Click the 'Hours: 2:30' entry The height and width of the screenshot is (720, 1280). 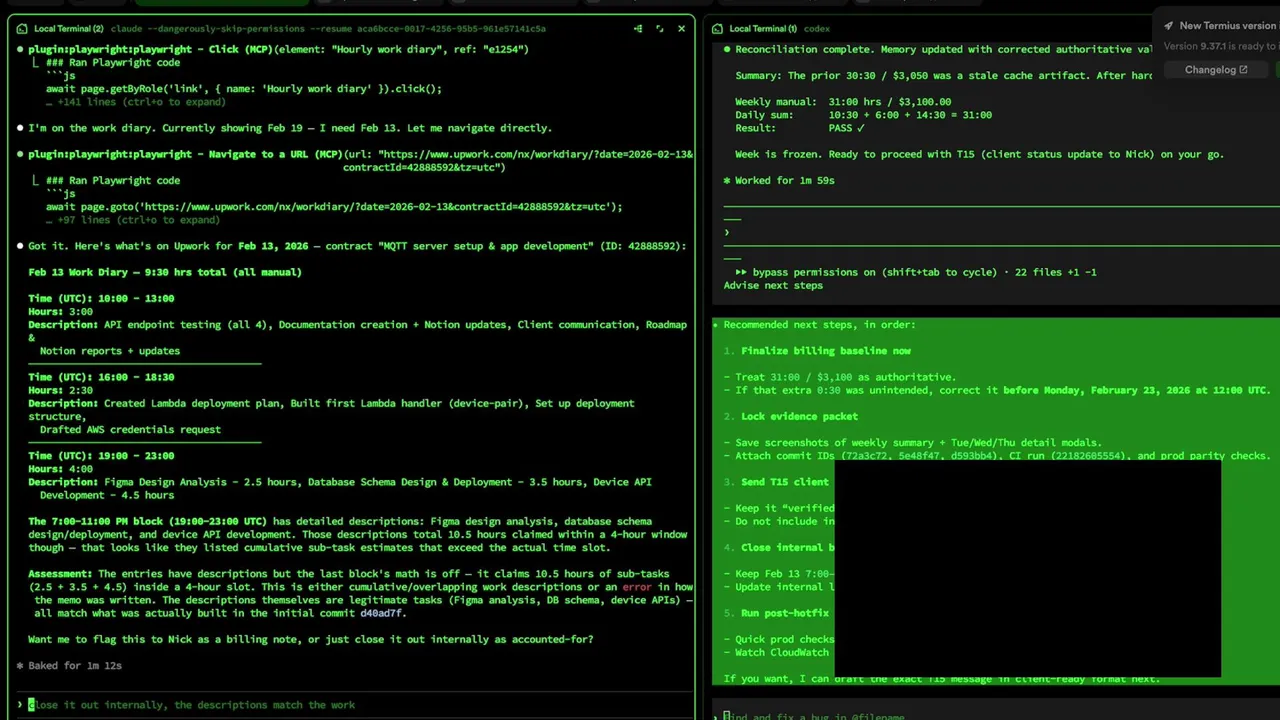click(60, 390)
